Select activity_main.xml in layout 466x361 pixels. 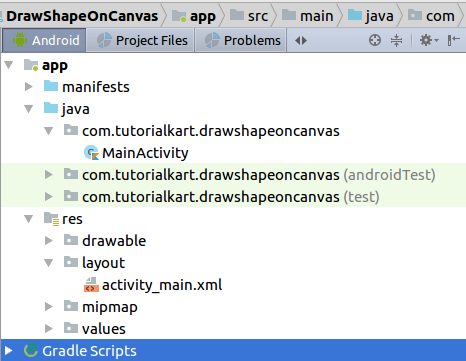(162, 285)
